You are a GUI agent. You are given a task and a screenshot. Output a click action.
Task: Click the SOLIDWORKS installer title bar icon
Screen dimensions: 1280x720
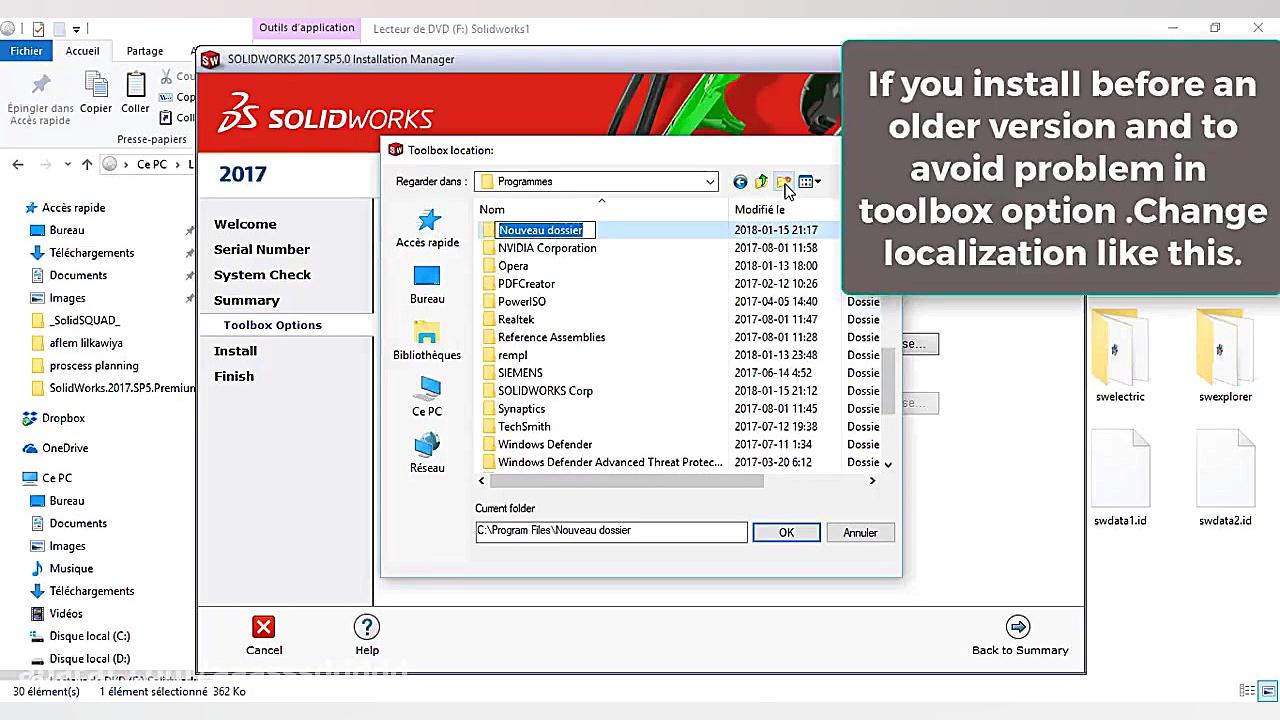click(x=210, y=59)
